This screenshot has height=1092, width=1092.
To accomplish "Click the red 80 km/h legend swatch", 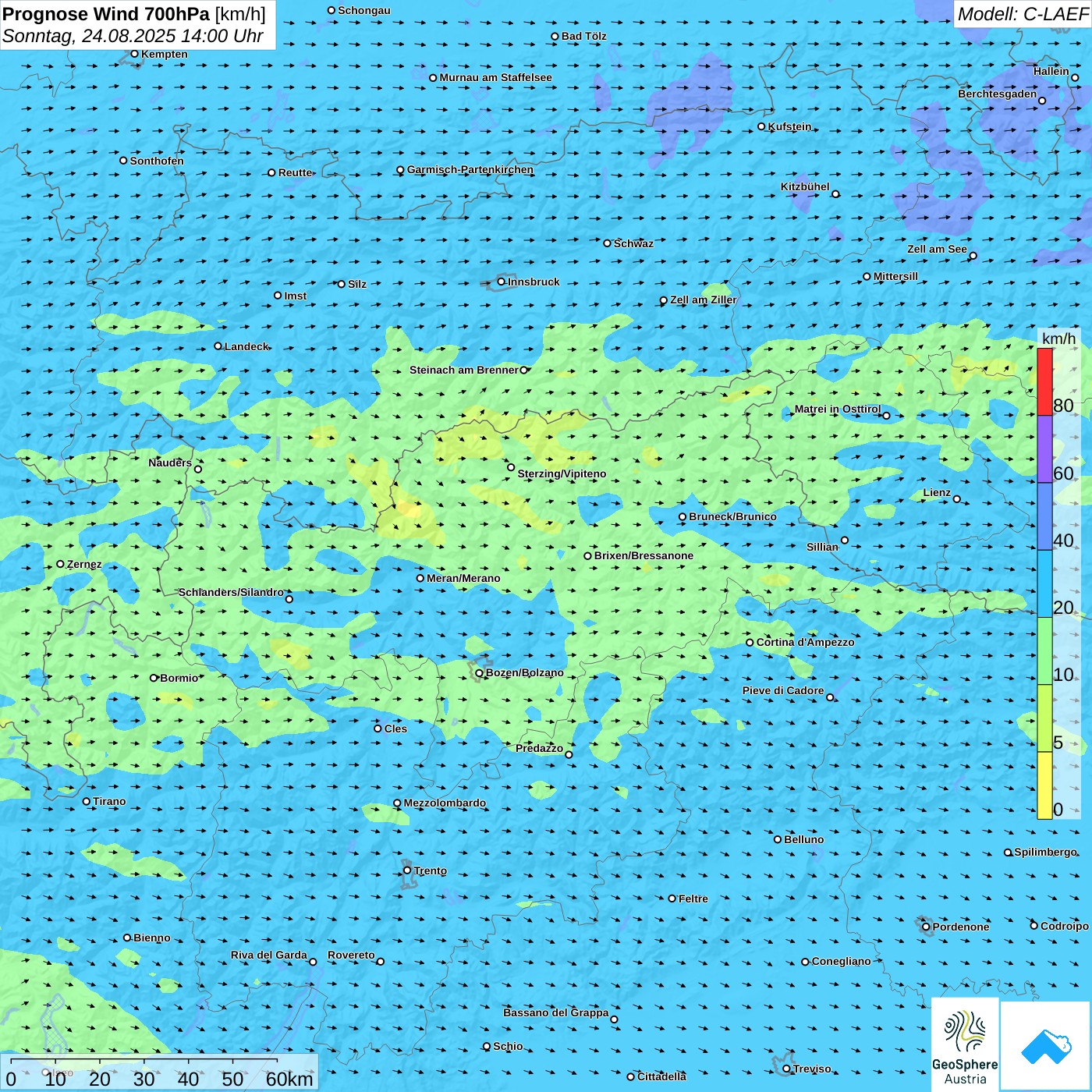I will click(1044, 381).
